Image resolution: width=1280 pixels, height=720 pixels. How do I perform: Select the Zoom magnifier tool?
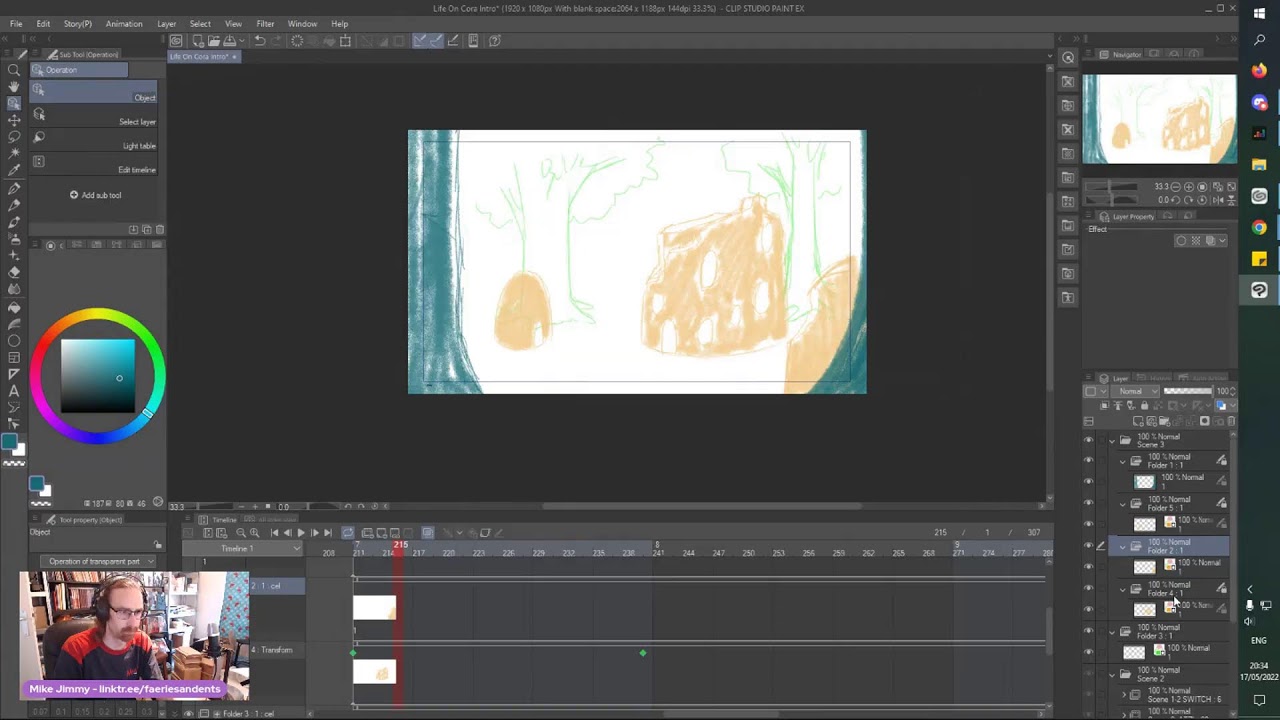click(14, 70)
